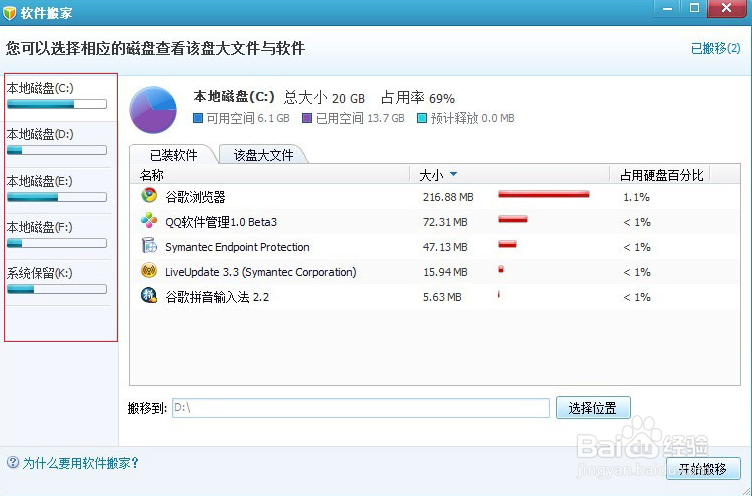Screen dimensions: 752x496
Task: Click the purple 已用空间 legend square
Action: pyautogui.click(x=307, y=118)
